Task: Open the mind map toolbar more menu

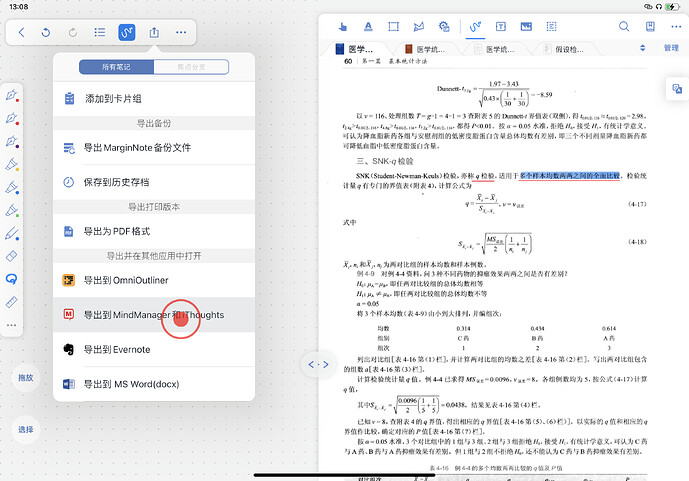Action: tap(181, 32)
